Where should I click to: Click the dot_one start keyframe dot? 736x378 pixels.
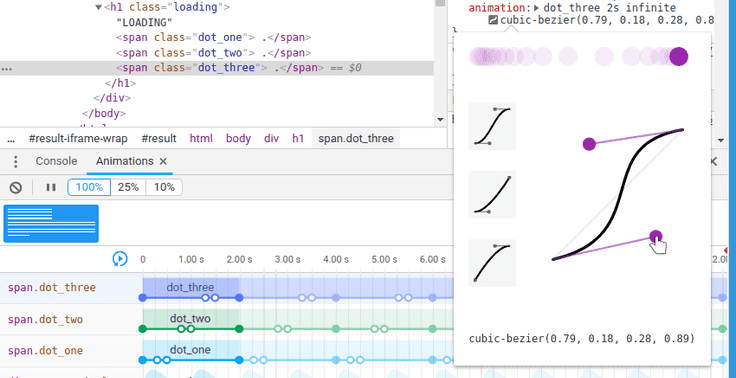click(143, 360)
